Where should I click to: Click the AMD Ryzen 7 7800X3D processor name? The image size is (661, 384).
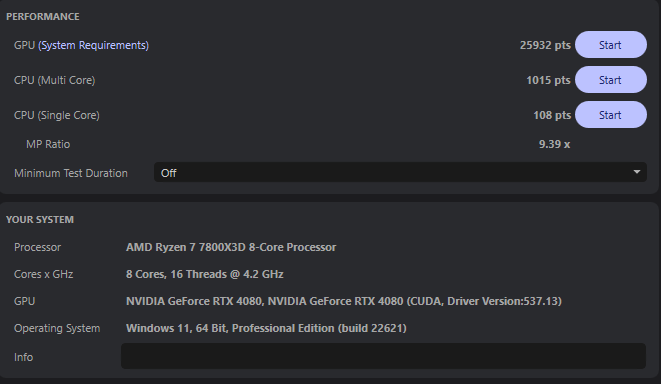[x=231, y=247]
